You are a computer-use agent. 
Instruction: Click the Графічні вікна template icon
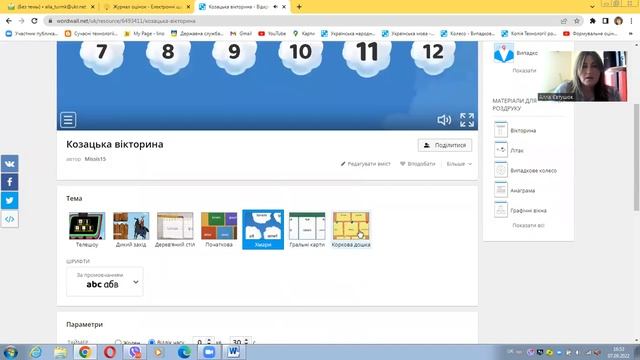[501, 210]
